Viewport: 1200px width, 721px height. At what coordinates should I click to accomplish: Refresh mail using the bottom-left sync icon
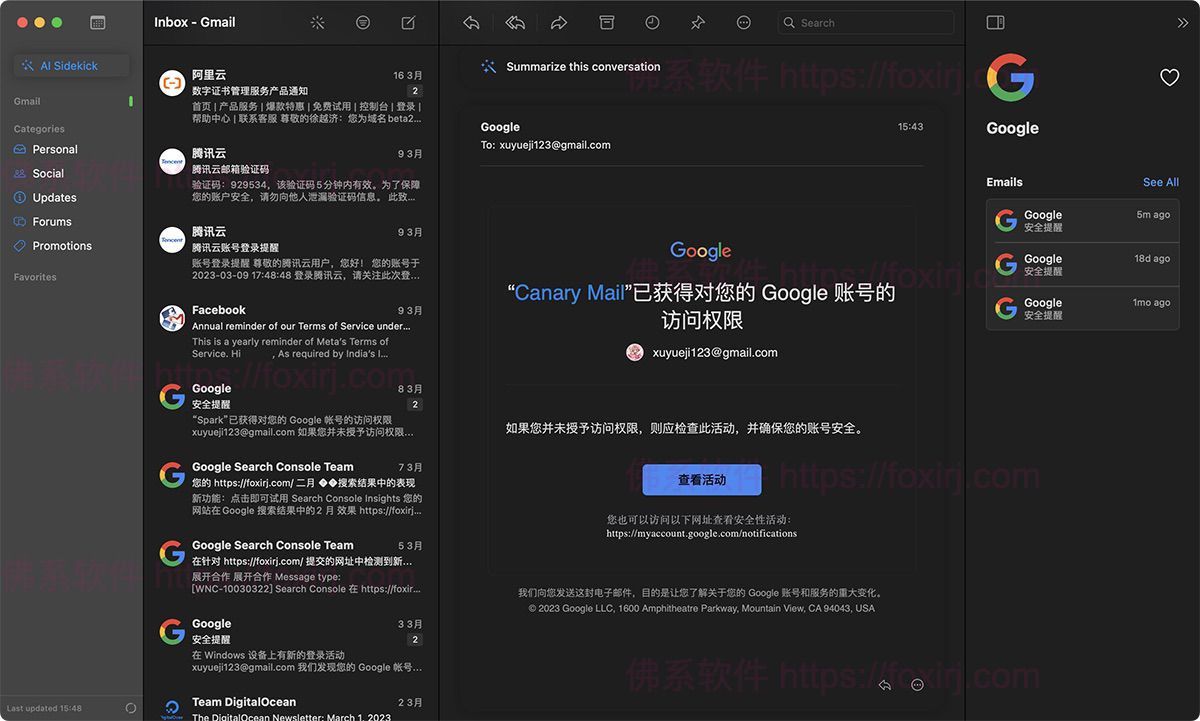coord(129,707)
